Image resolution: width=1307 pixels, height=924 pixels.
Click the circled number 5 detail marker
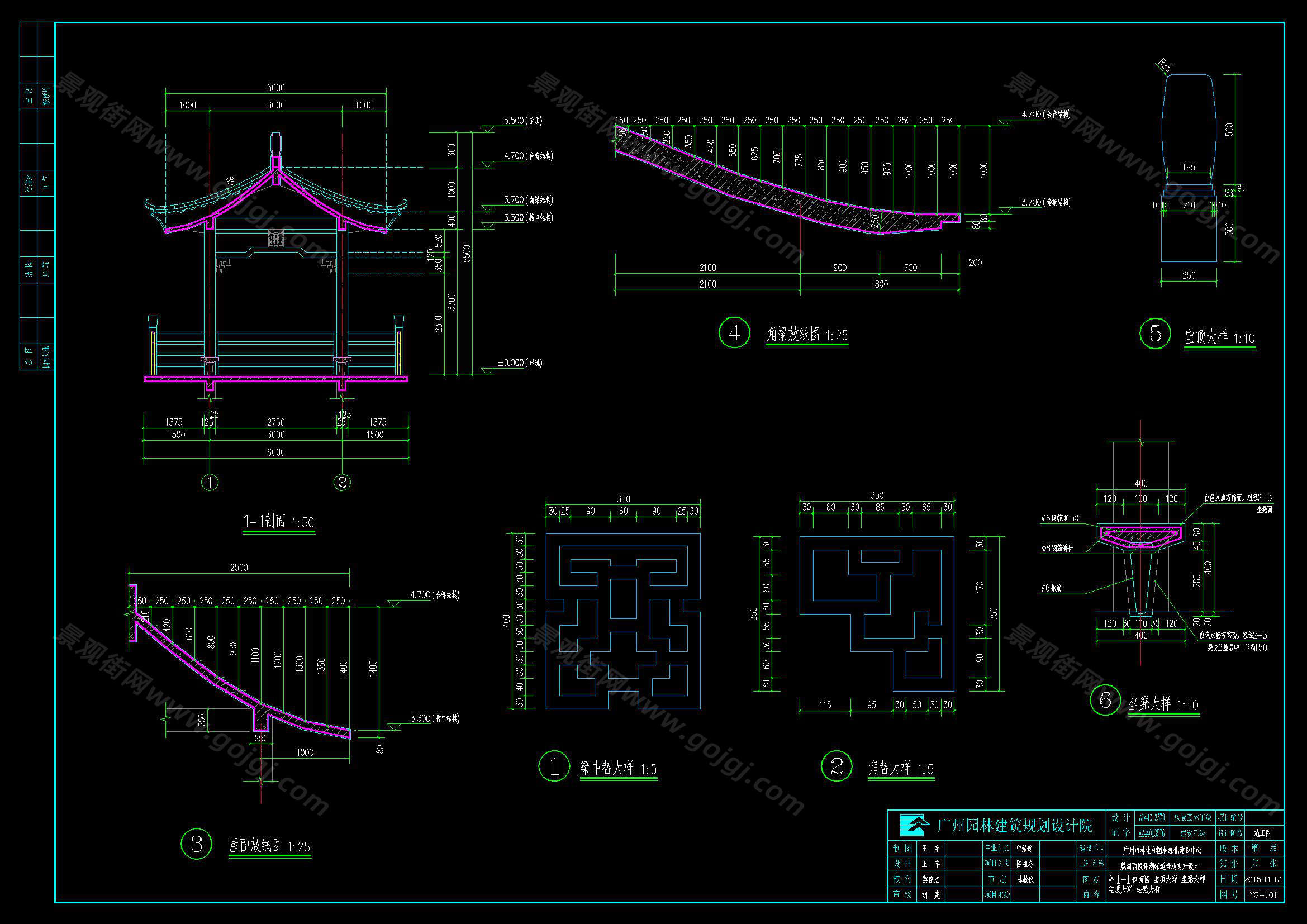[x=1155, y=334]
